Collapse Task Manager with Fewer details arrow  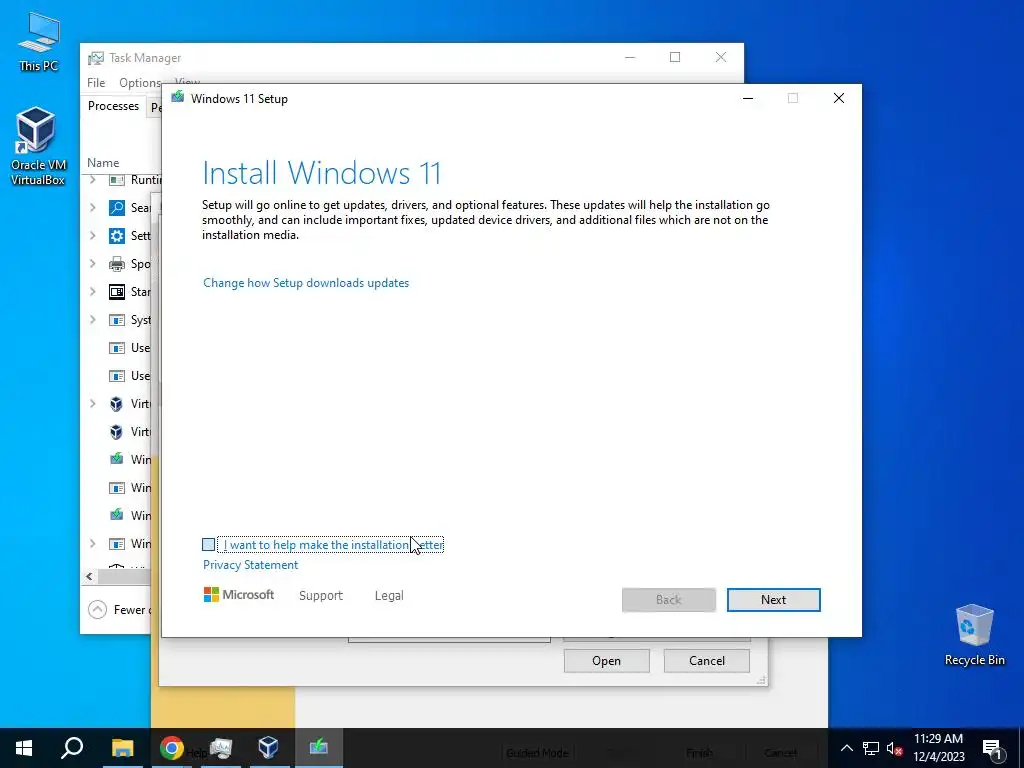[97, 609]
